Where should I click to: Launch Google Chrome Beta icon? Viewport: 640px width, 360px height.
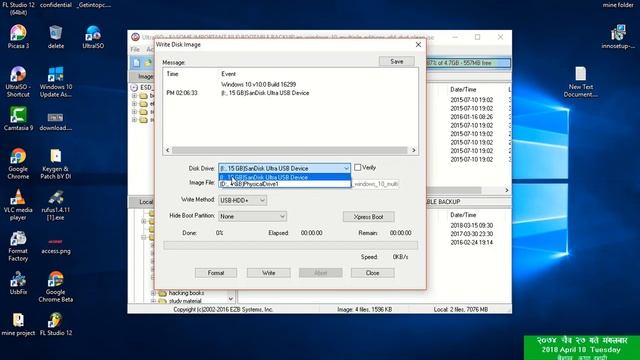[56, 287]
